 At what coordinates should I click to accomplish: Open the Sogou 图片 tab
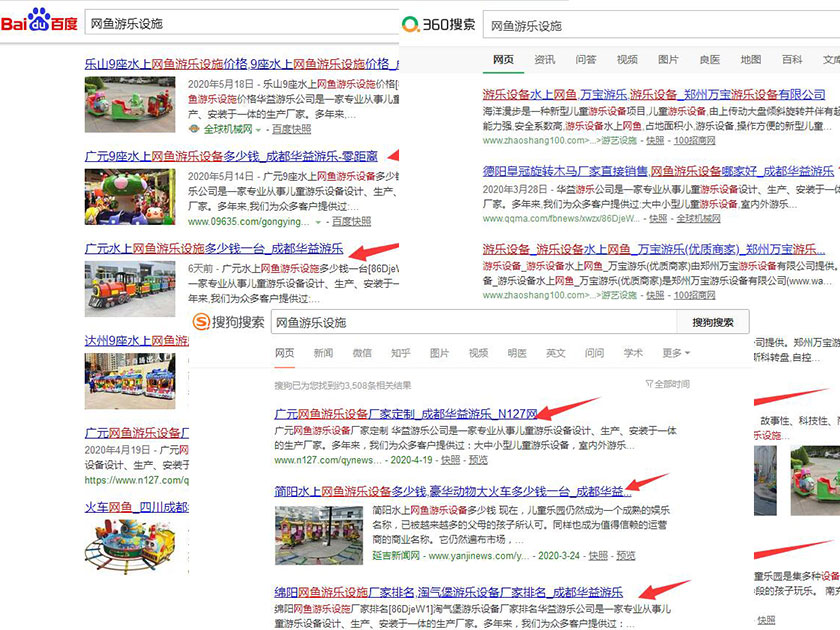click(439, 353)
